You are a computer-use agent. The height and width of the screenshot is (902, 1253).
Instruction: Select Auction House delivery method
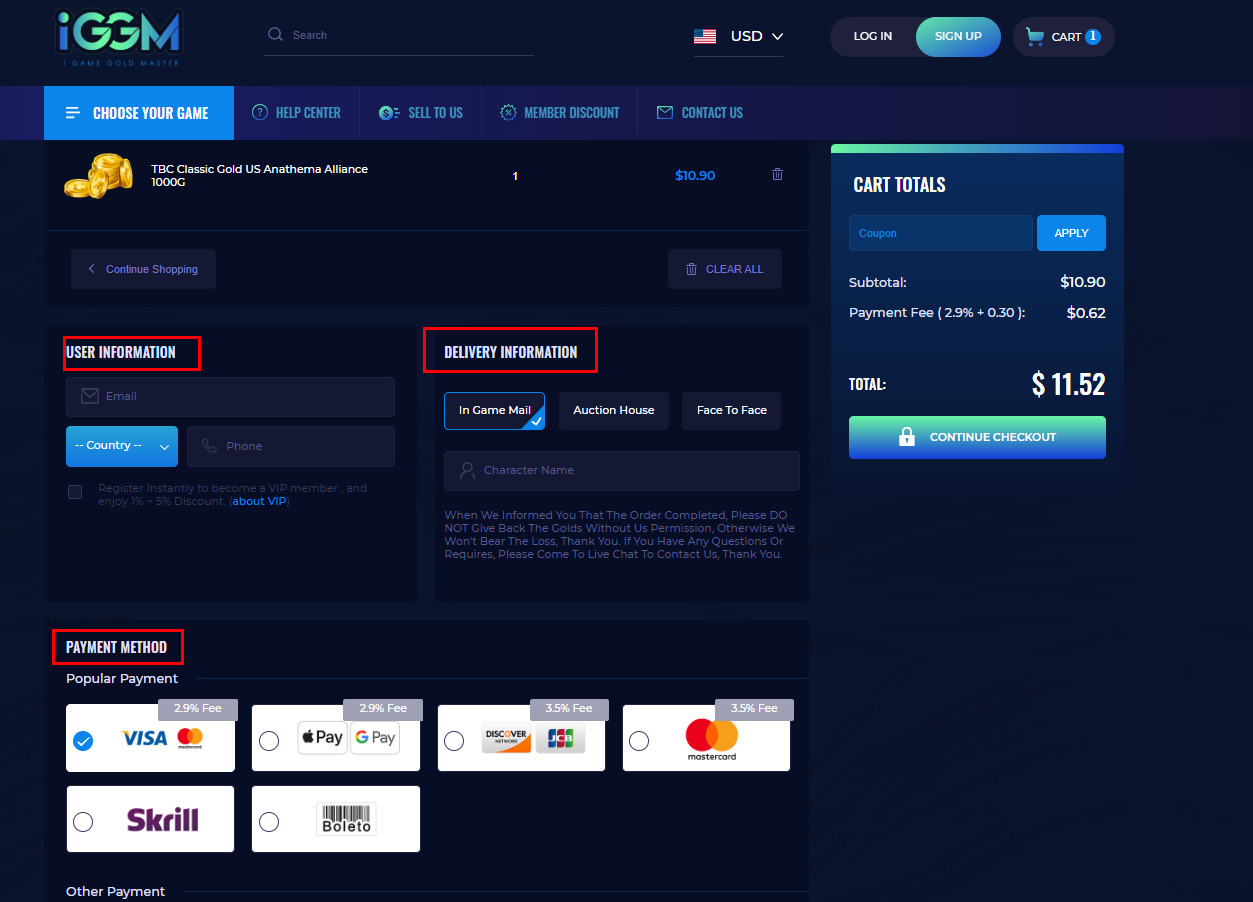(613, 411)
